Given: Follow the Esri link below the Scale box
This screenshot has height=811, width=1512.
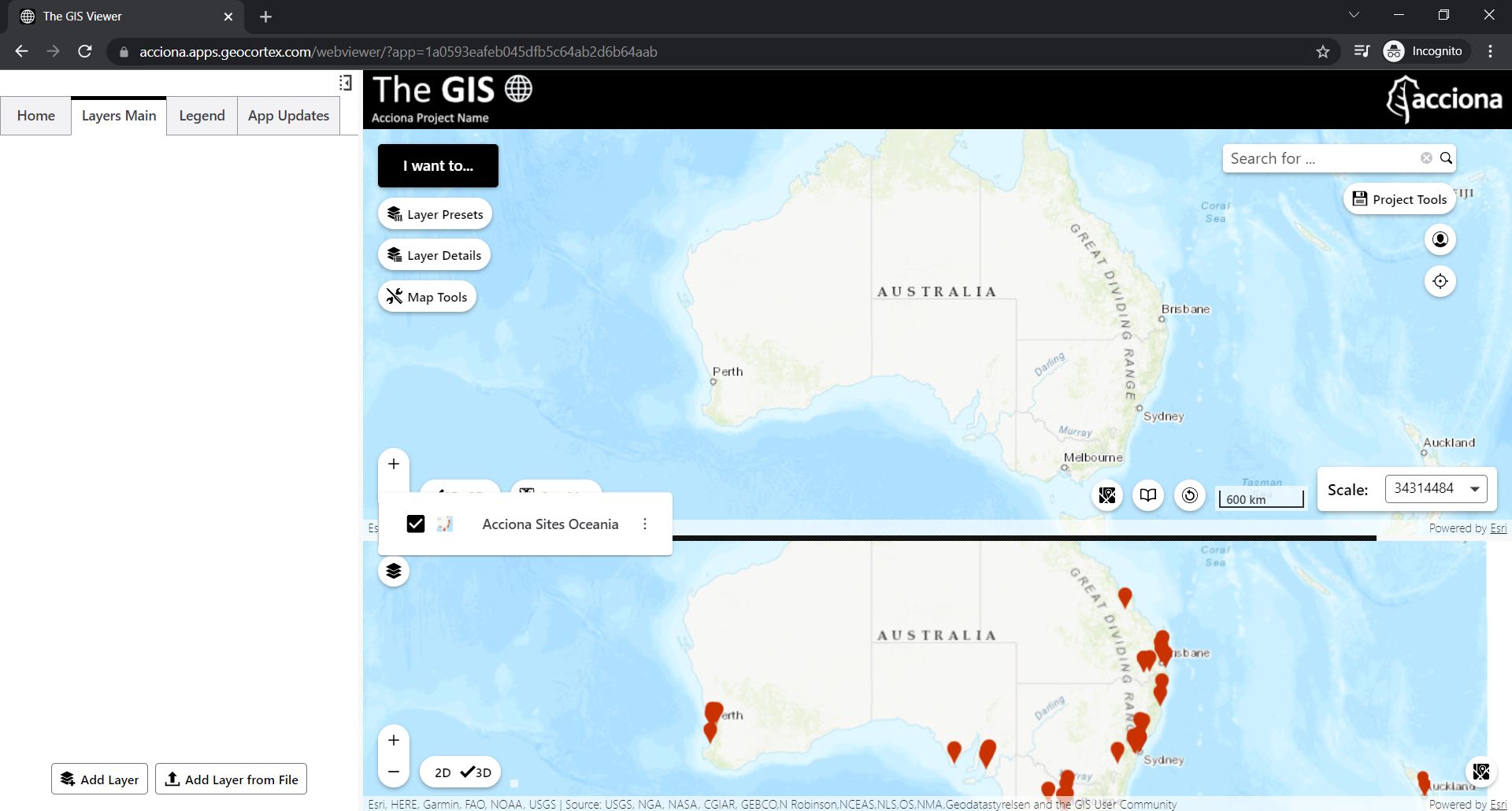Looking at the screenshot, I should tap(1498, 528).
